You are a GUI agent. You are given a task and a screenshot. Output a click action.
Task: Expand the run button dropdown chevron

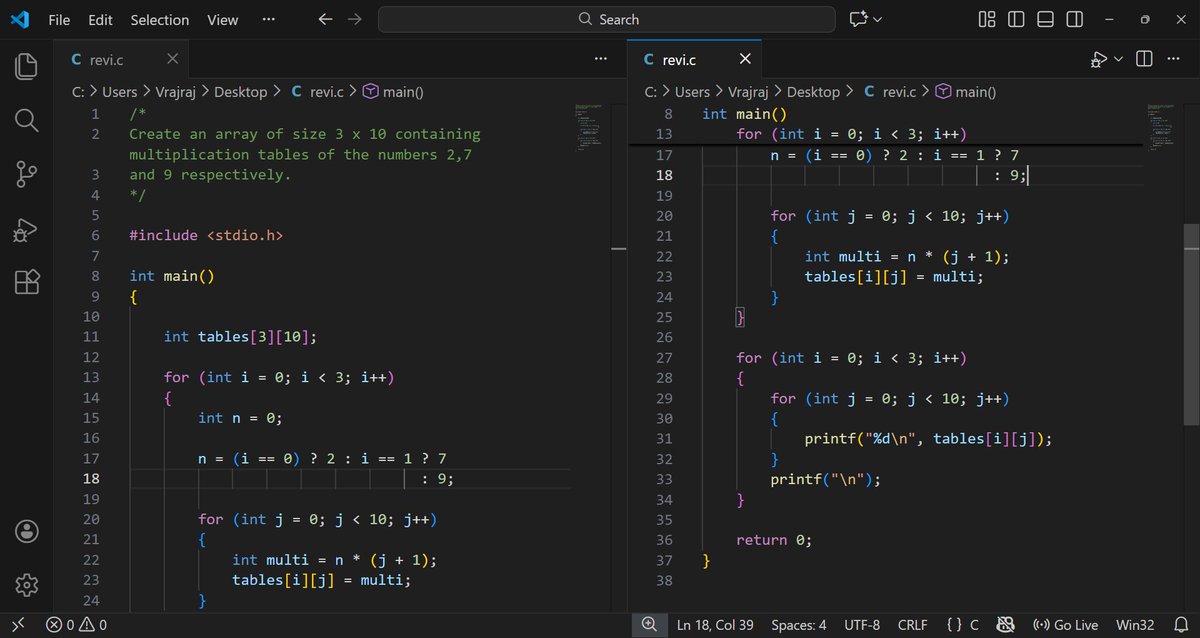point(1119,60)
